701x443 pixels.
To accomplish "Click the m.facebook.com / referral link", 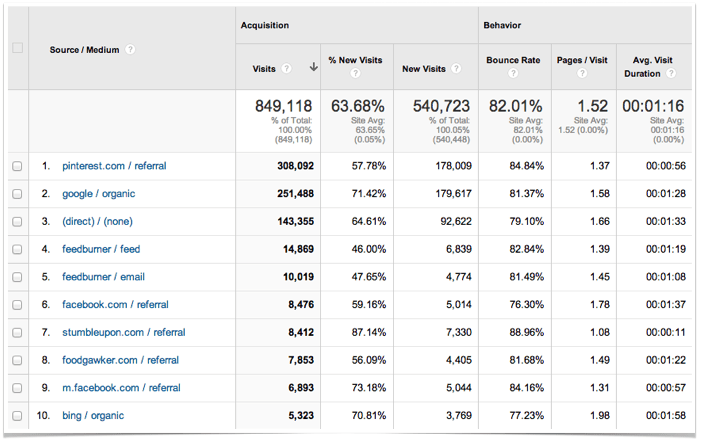I will [121, 387].
